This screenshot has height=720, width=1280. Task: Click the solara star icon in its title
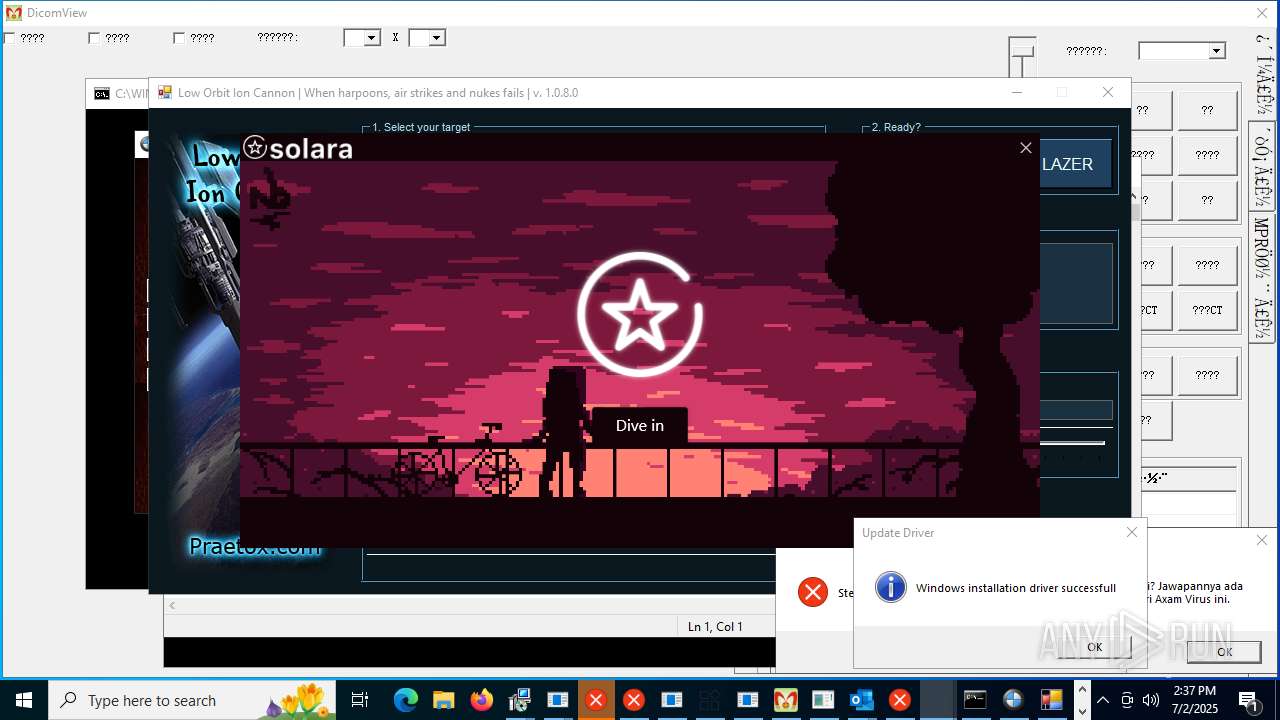tap(255, 148)
